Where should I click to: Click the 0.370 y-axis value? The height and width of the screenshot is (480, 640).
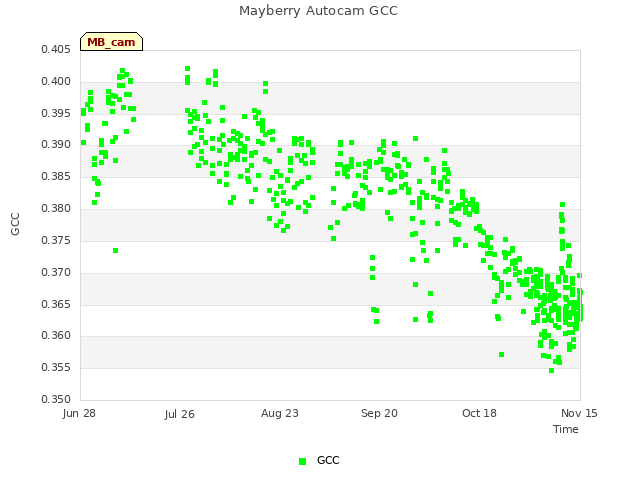click(56, 272)
